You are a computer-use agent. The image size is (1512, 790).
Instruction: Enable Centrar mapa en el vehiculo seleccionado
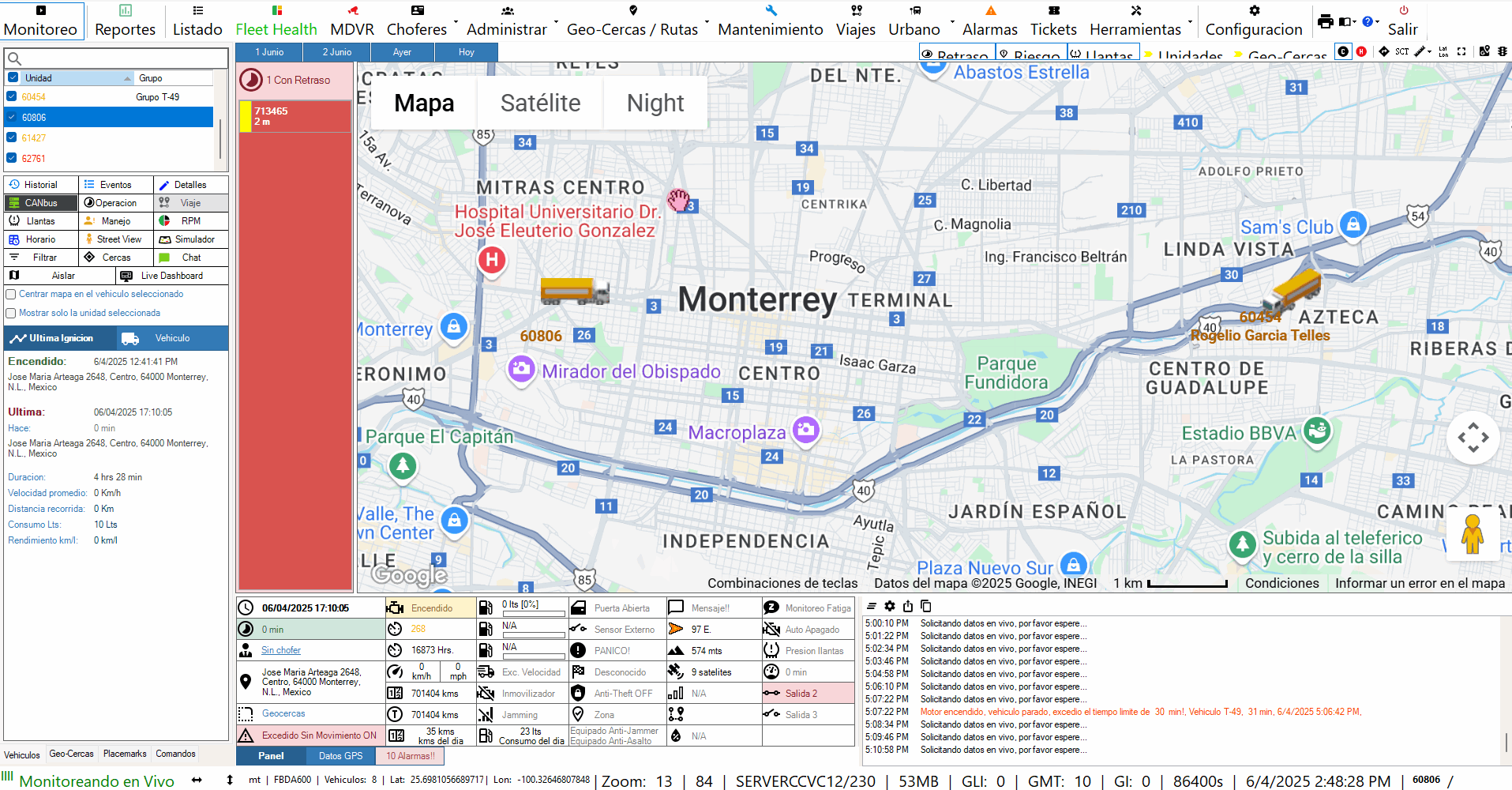click(x=11, y=294)
